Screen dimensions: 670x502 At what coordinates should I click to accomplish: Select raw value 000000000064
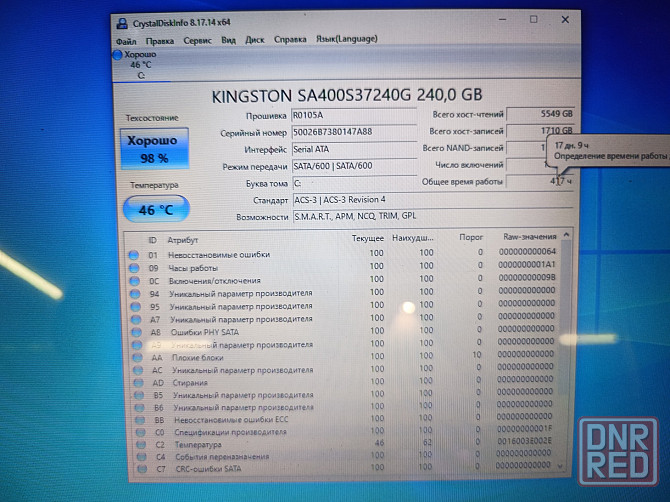[527, 252]
